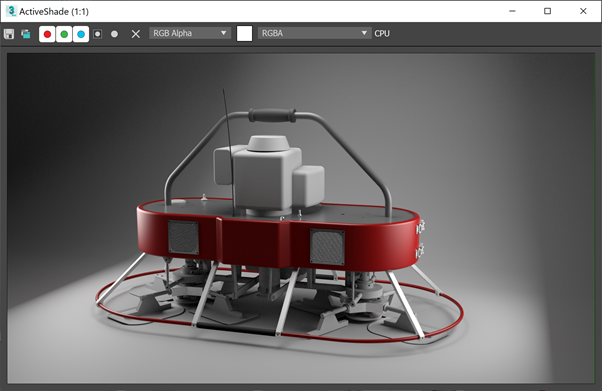
Task: Click the right mesh vent on the red body
Action: coord(327,247)
